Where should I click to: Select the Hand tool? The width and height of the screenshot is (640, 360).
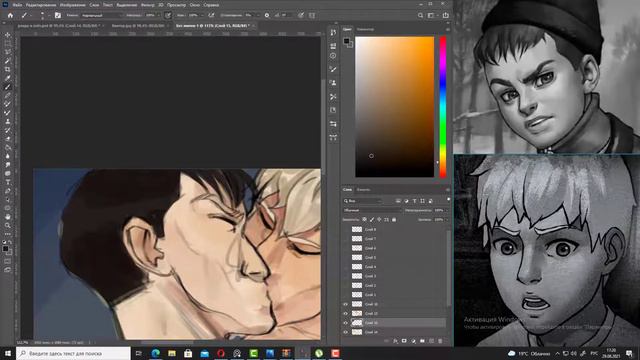[8, 216]
